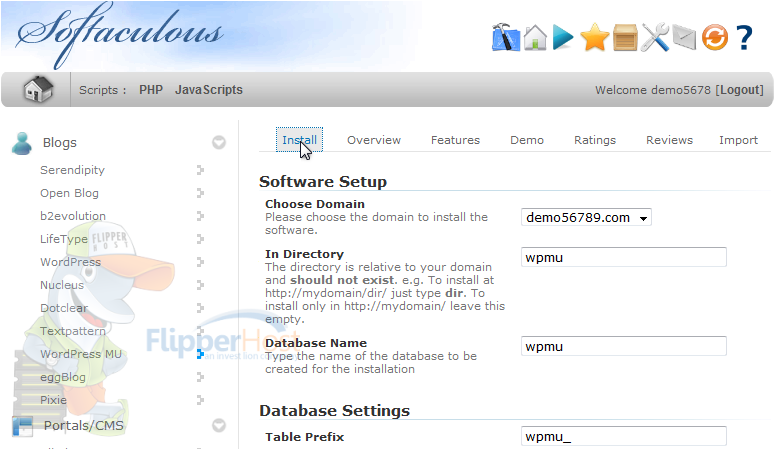The width and height of the screenshot is (776, 450).
Task: Log out via the Logout link
Action: [x=741, y=90]
